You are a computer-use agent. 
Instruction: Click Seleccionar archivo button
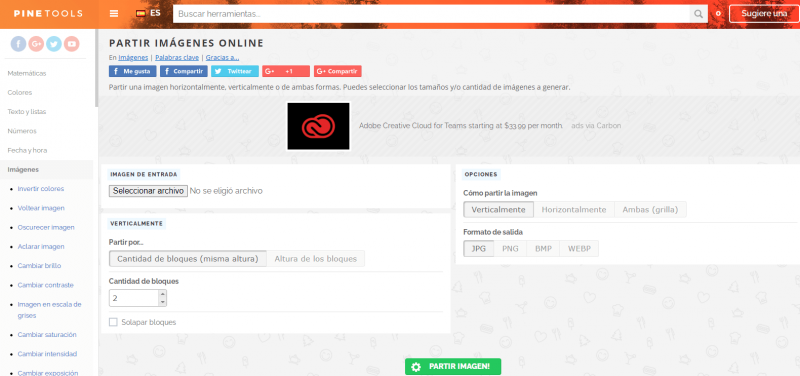point(148,191)
